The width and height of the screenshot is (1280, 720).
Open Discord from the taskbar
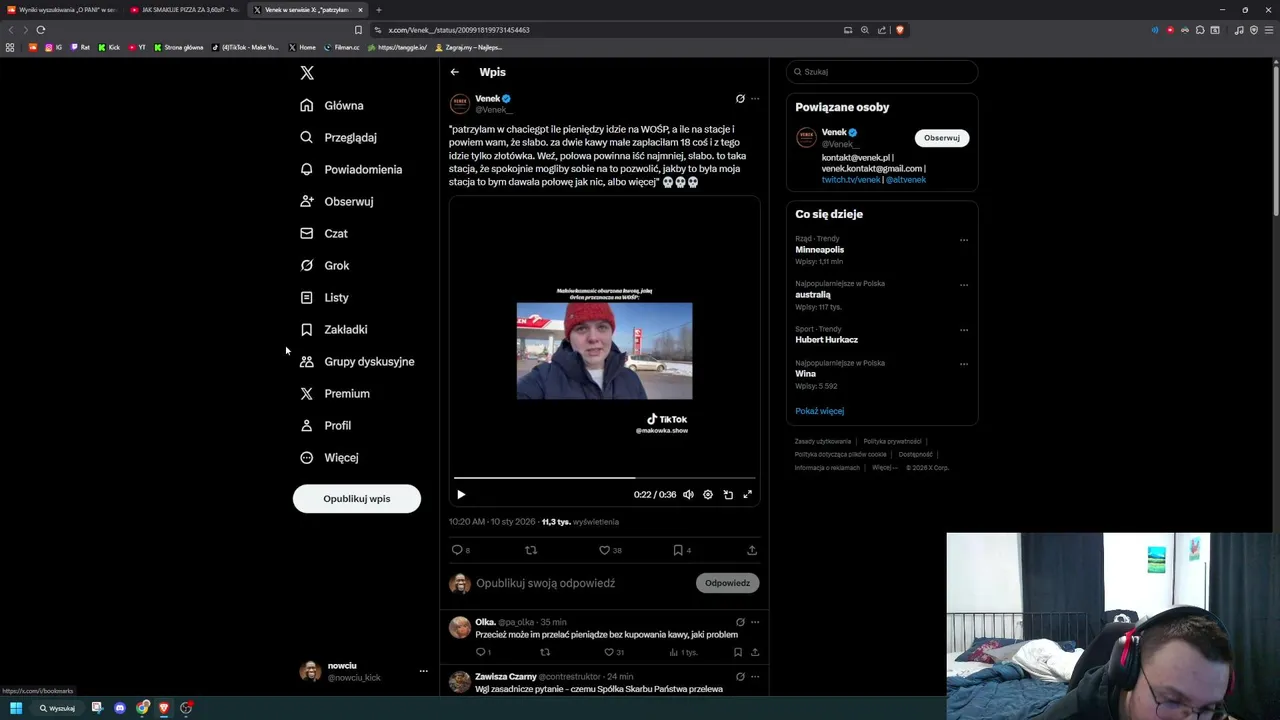tap(120, 708)
